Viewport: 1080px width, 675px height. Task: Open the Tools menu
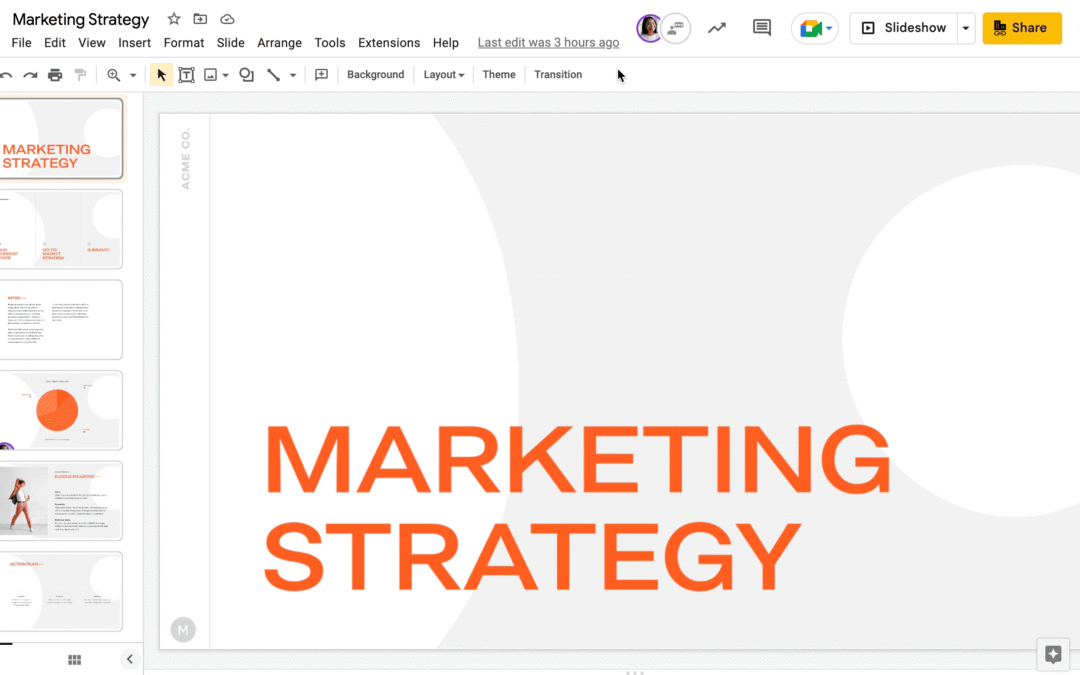click(x=330, y=43)
